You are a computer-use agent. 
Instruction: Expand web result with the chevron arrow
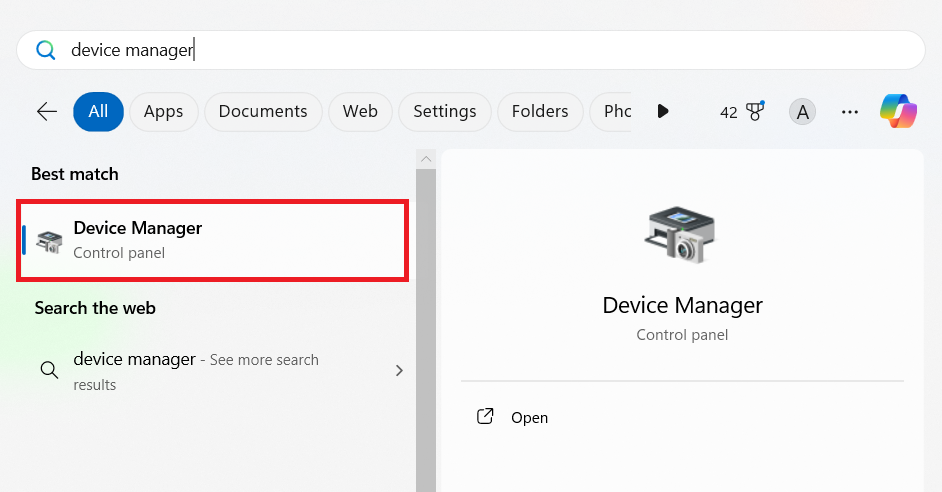point(399,371)
